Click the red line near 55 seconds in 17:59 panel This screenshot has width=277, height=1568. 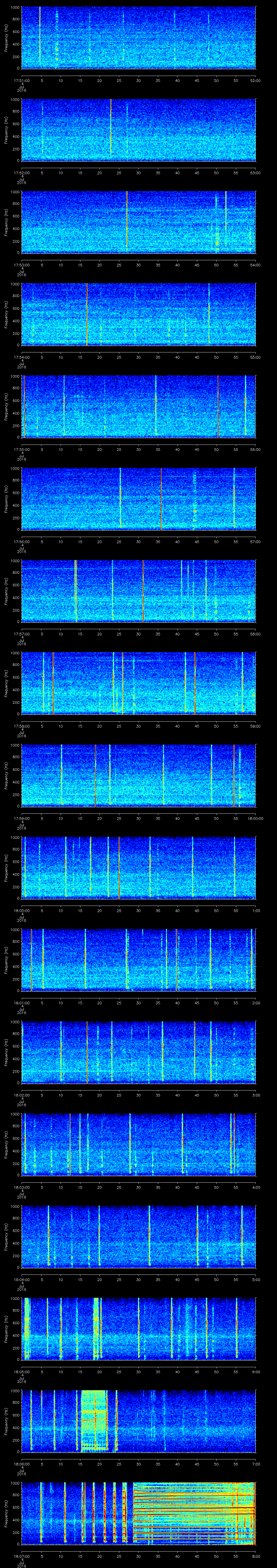(x=234, y=775)
